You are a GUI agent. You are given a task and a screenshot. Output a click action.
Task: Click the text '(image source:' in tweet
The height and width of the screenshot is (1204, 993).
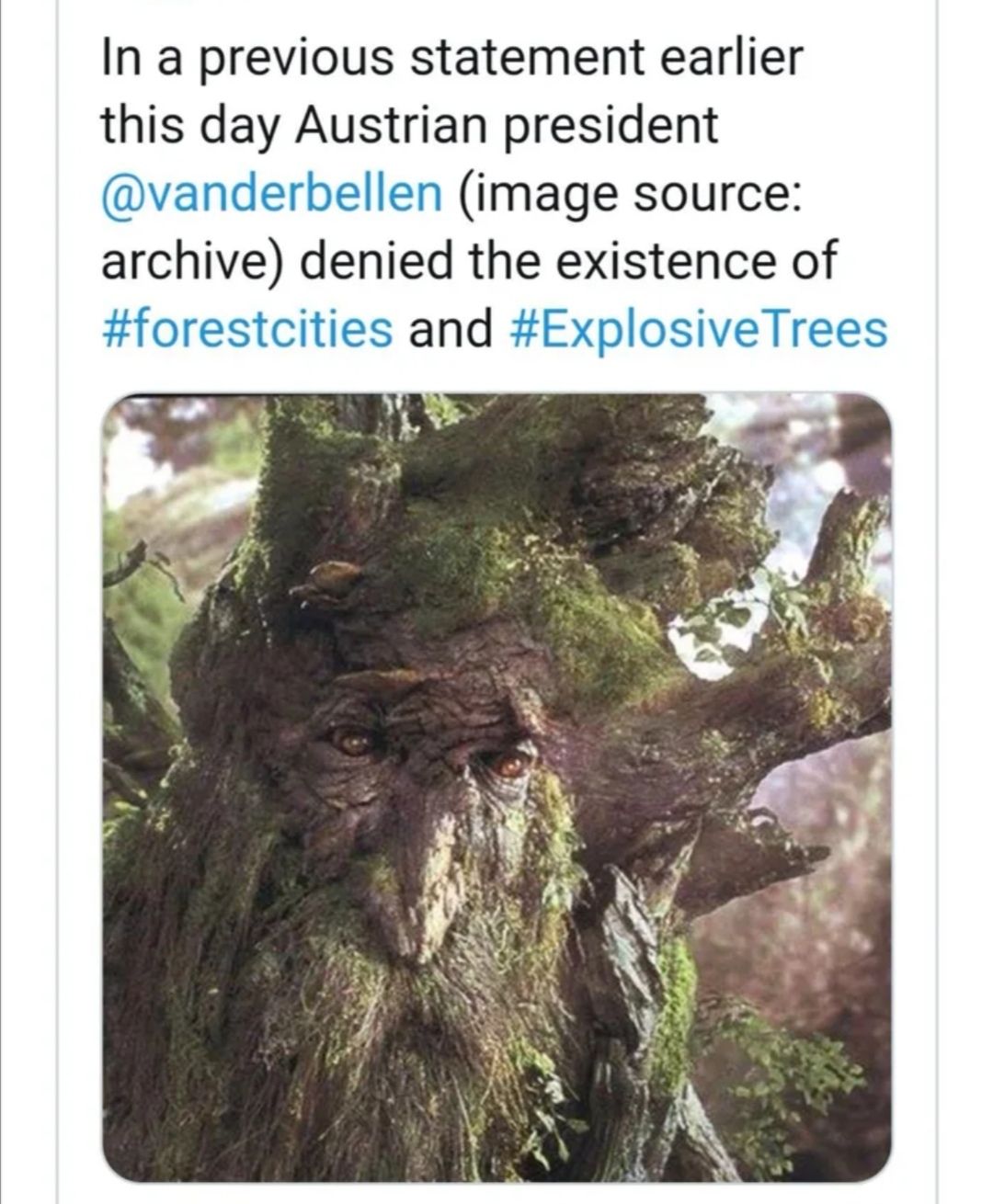(625, 193)
